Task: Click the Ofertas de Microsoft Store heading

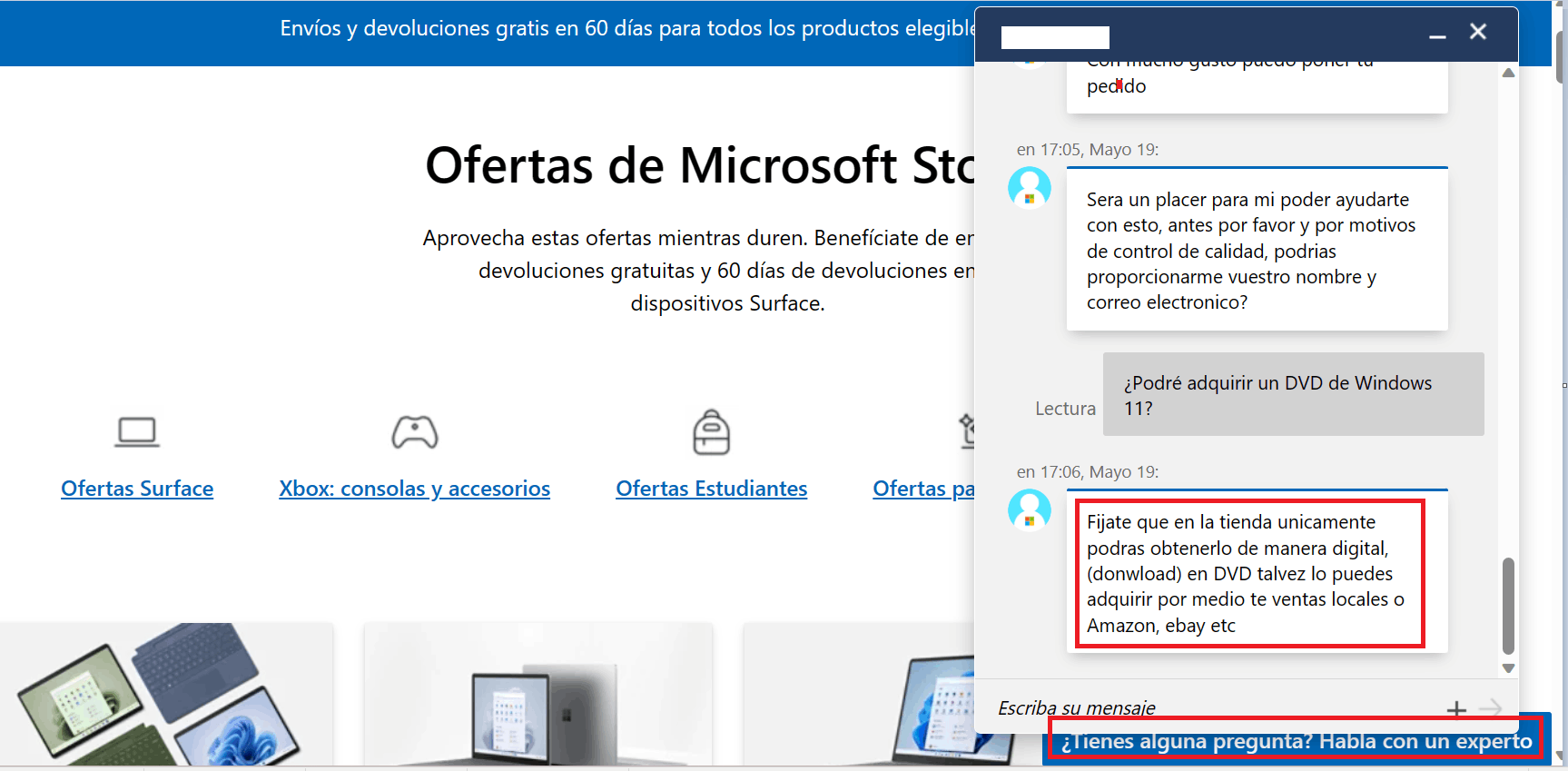Action: coord(699,165)
